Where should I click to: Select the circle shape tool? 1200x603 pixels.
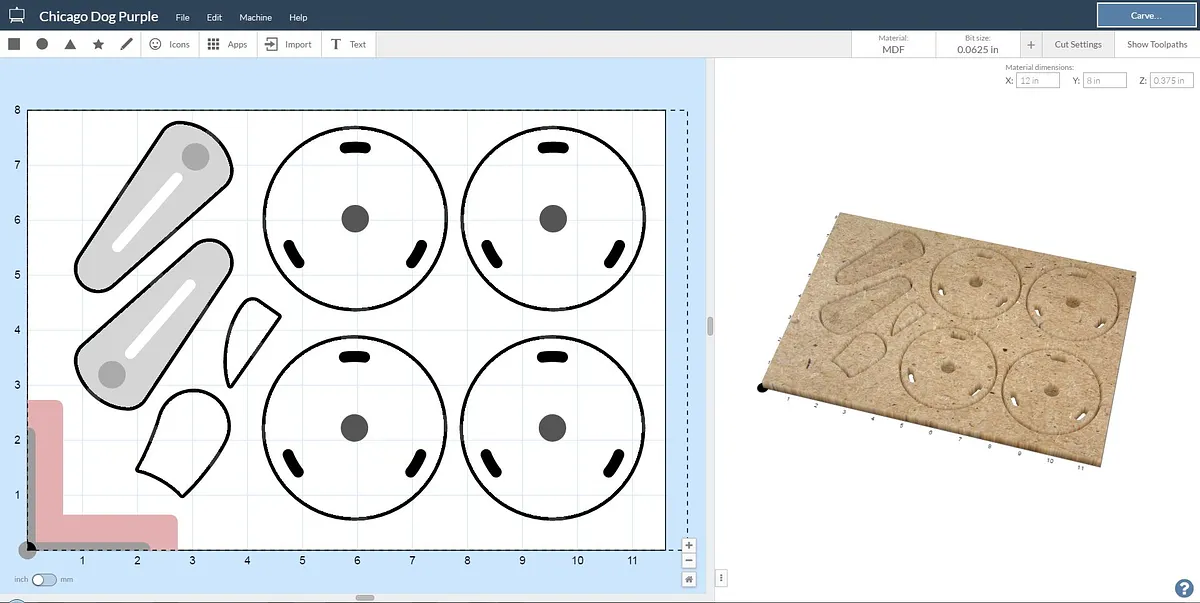pyautogui.click(x=42, y=44)
